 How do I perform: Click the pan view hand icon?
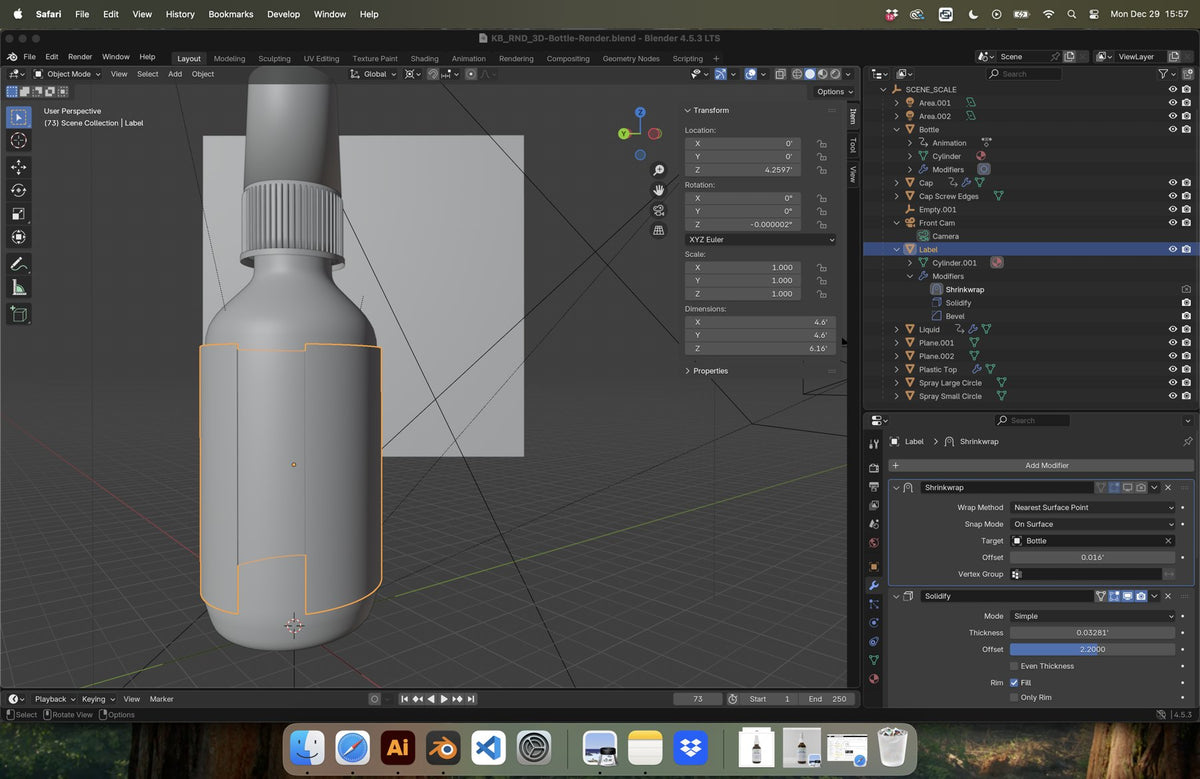coord(658,190)
